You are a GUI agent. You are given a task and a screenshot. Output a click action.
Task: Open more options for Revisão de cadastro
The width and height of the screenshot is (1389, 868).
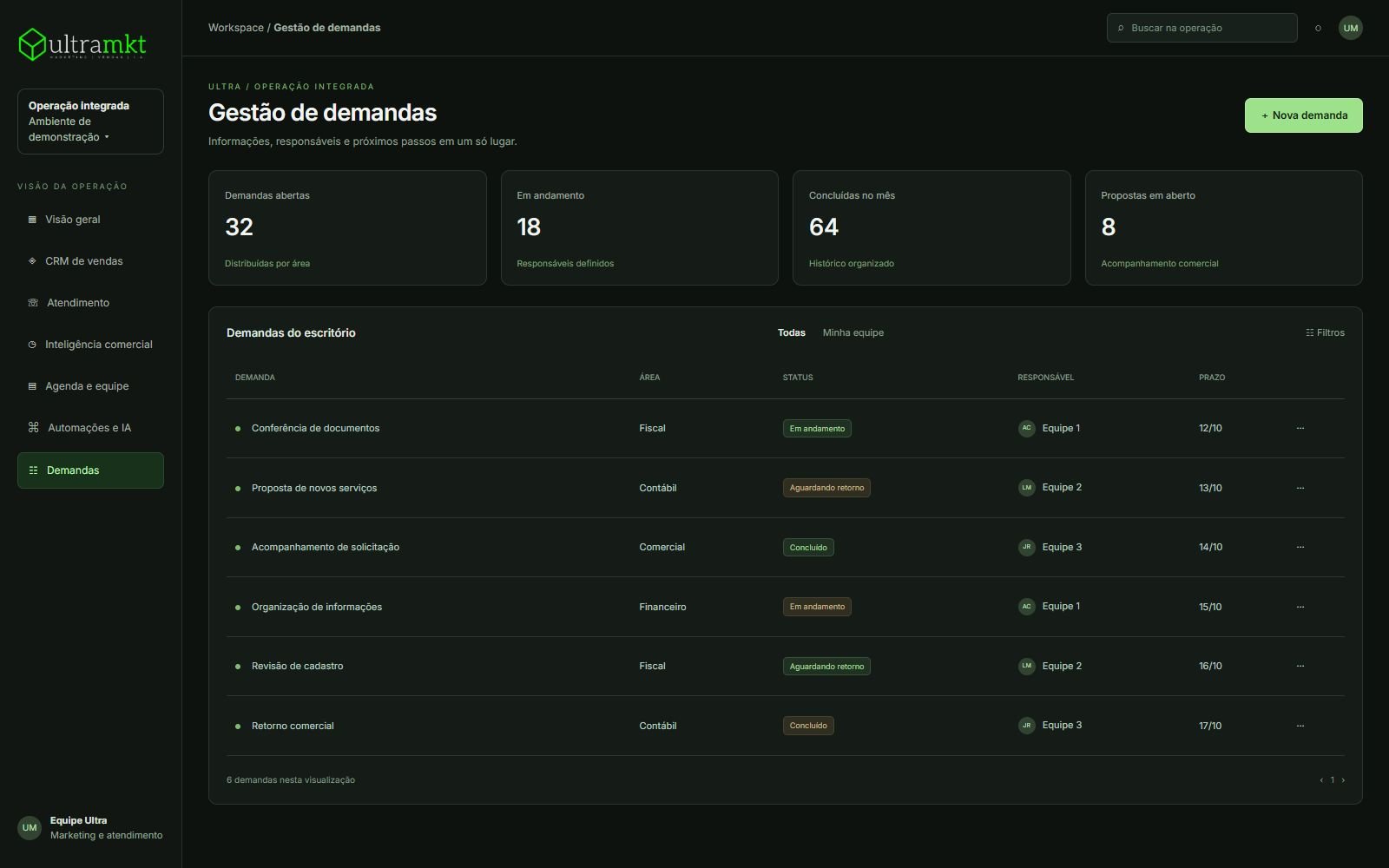(1300, 666)
